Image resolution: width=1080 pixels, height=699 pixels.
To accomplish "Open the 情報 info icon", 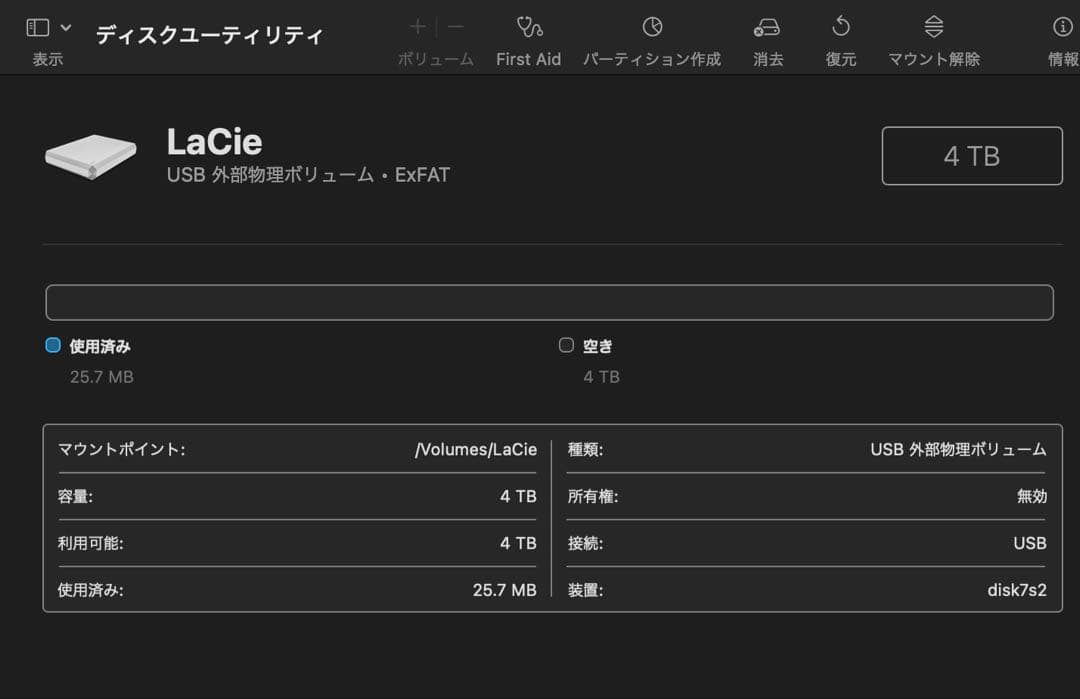I will click(x=1063, y=27).
